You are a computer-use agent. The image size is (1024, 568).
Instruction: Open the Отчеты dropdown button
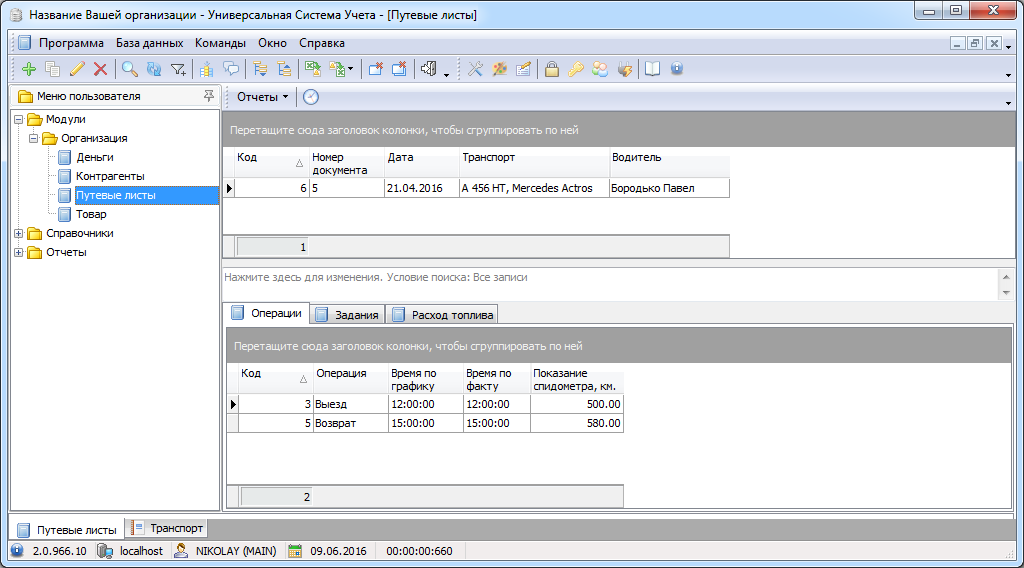tap(262, 97)
